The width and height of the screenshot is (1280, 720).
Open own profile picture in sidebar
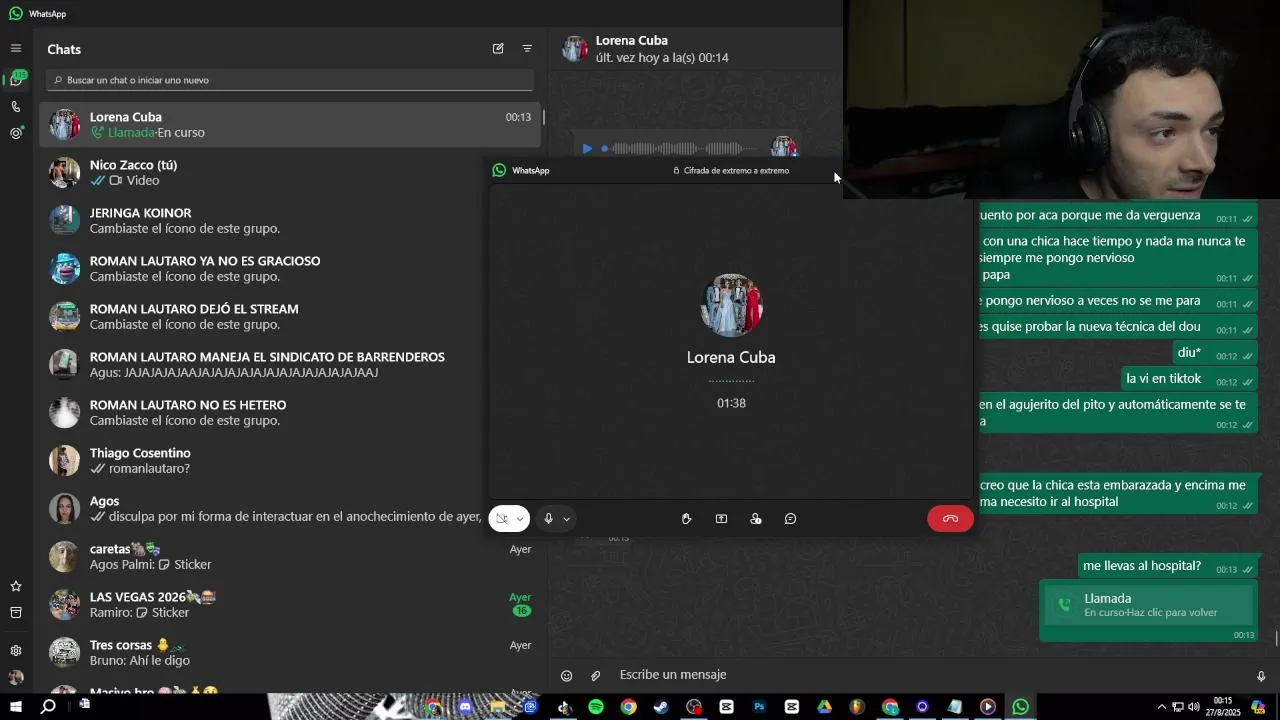pos(15,677)
